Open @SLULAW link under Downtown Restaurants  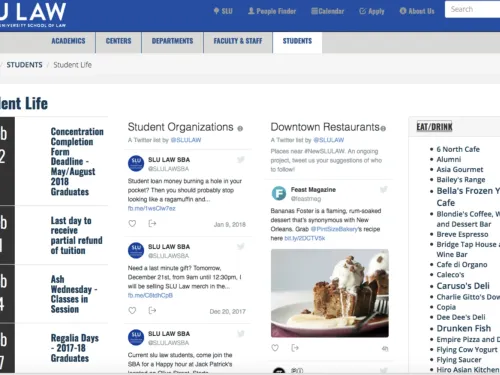329,140
